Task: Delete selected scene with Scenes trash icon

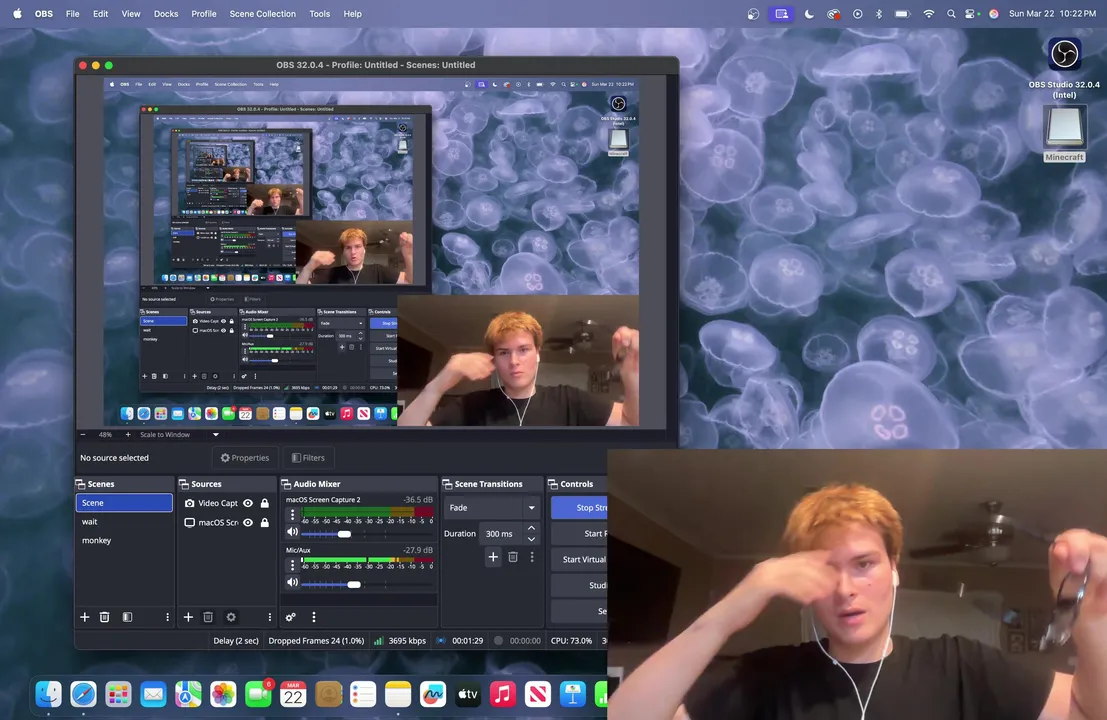Action: [x=104, y=617]
